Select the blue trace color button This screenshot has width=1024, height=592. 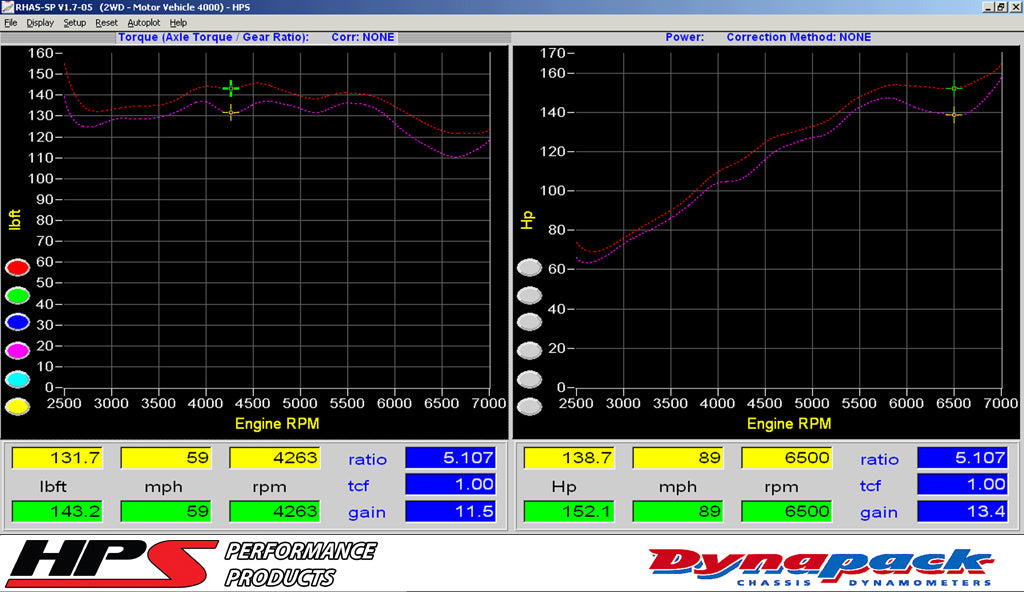(x=16, y=321)
